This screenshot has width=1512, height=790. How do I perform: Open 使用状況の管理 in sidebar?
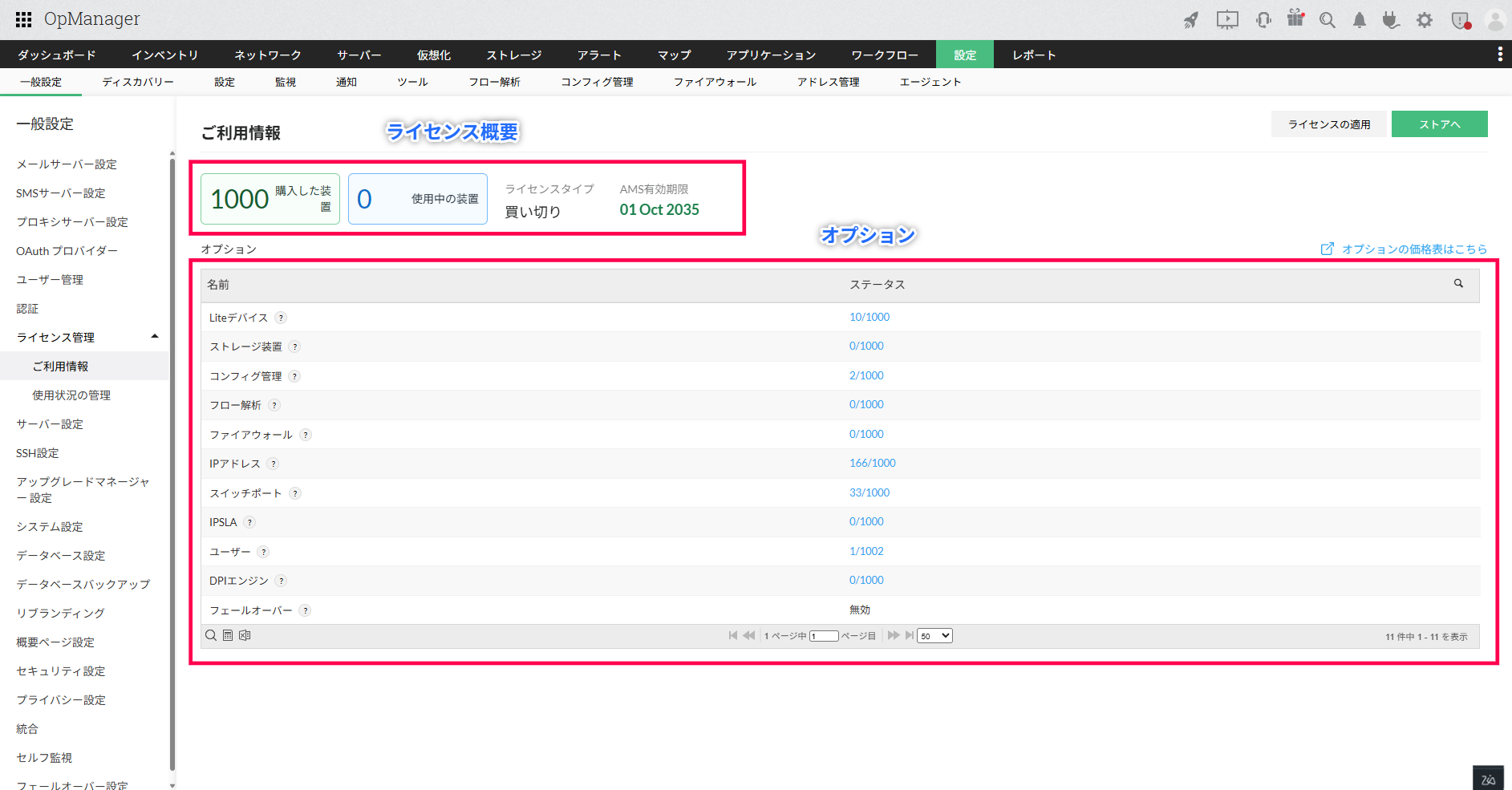click(71, 395)
